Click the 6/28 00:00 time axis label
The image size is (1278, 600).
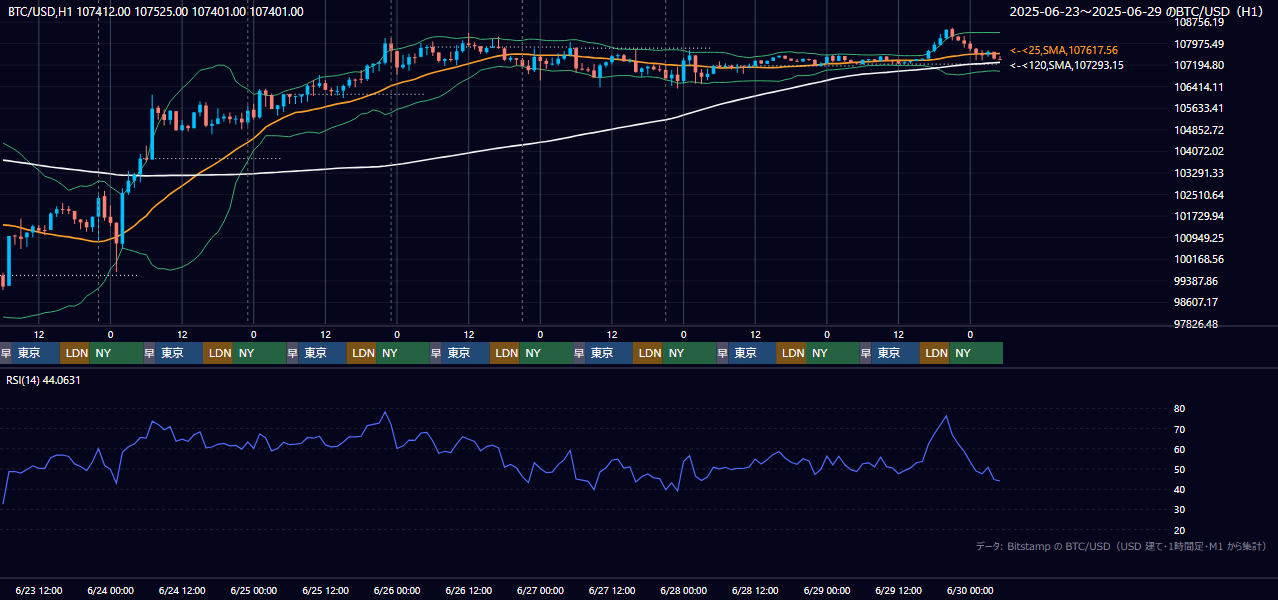click(x=684, y=590)
